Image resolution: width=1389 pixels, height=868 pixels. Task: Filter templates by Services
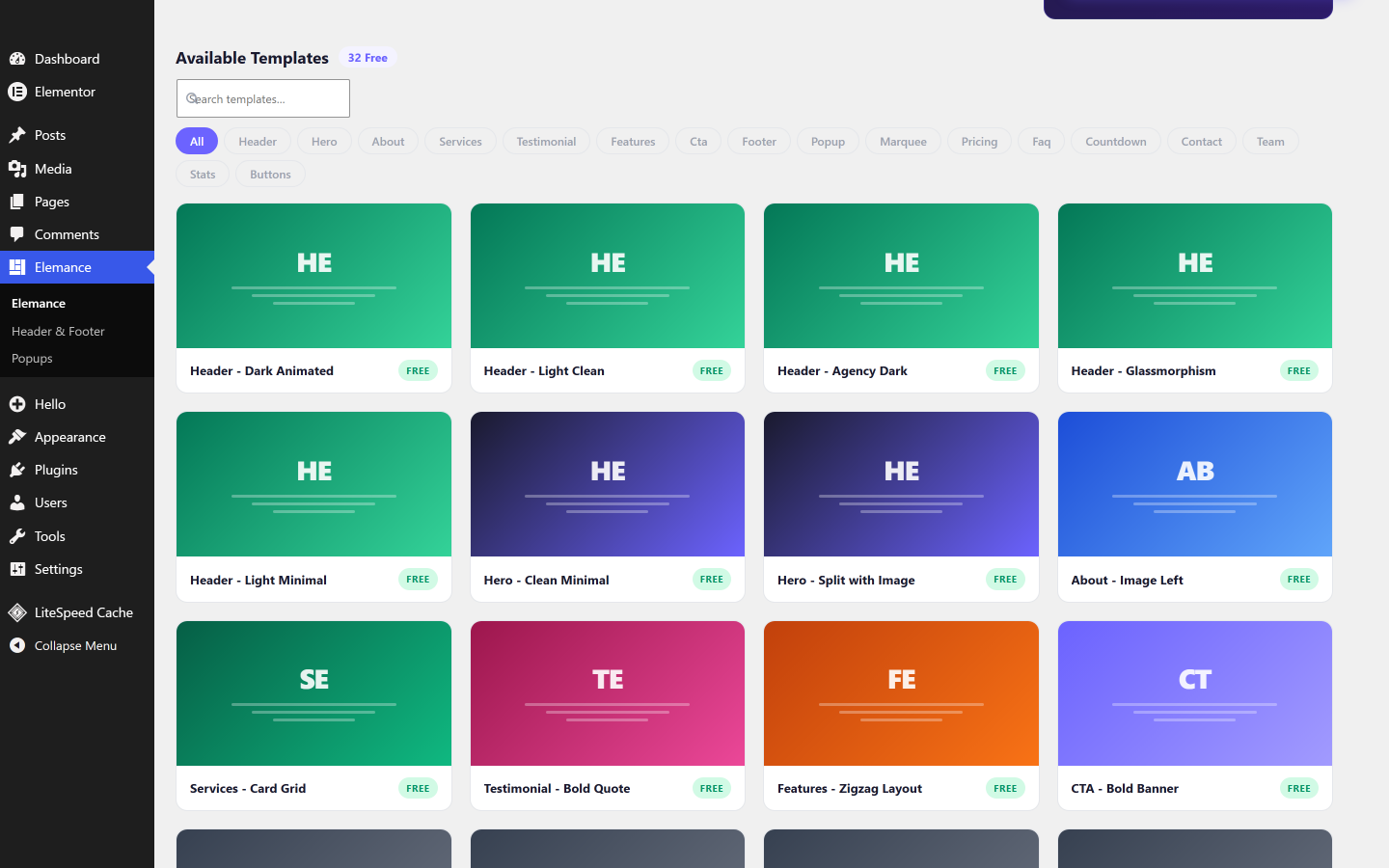click(x=460, y=141)
